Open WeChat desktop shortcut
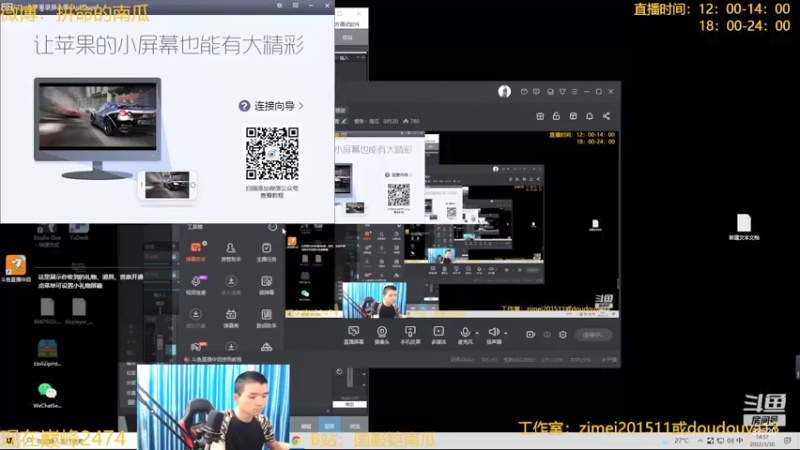The image size is (800, 450). pos(47,395)
